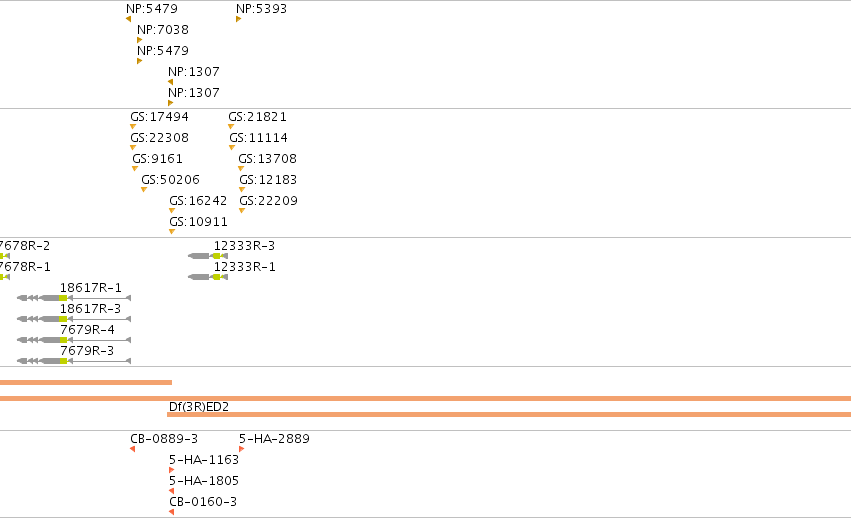Open the 12333R-1 RNAi label
851x518 pixels.
point(244,267)
